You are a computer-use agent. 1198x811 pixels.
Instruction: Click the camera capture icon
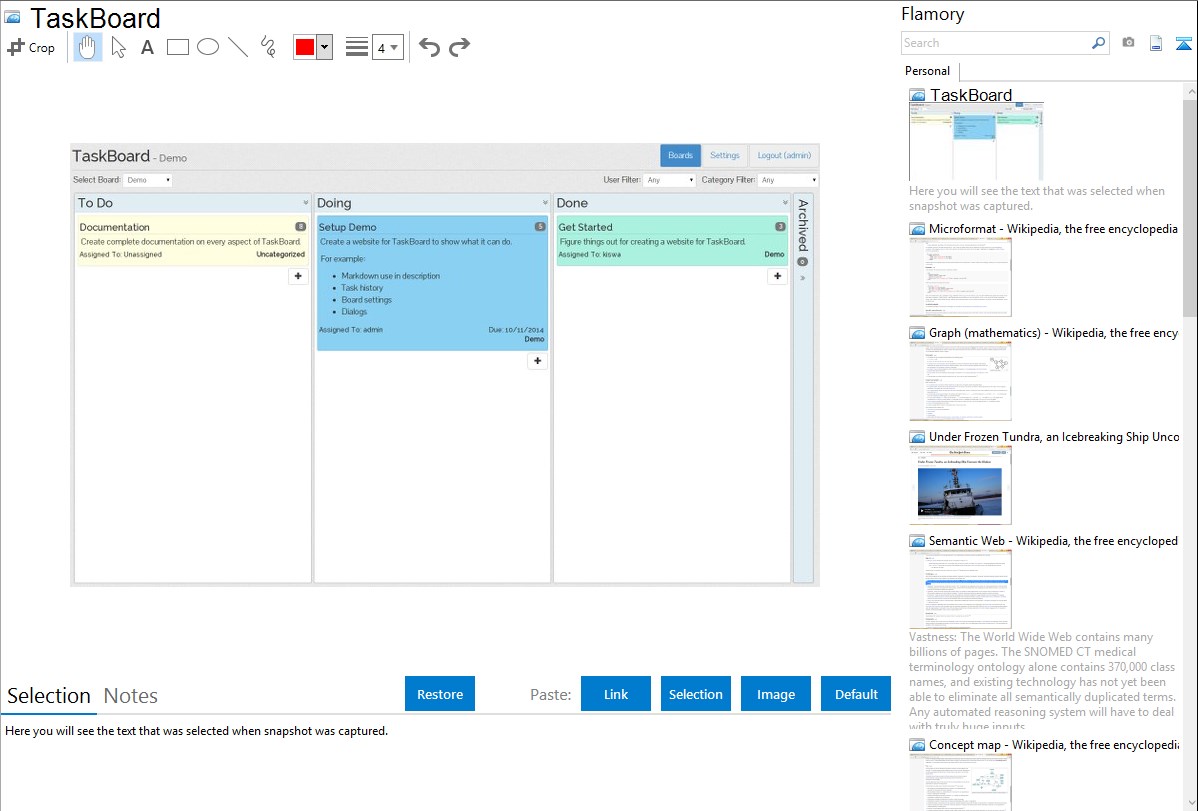click(1128, 43)
